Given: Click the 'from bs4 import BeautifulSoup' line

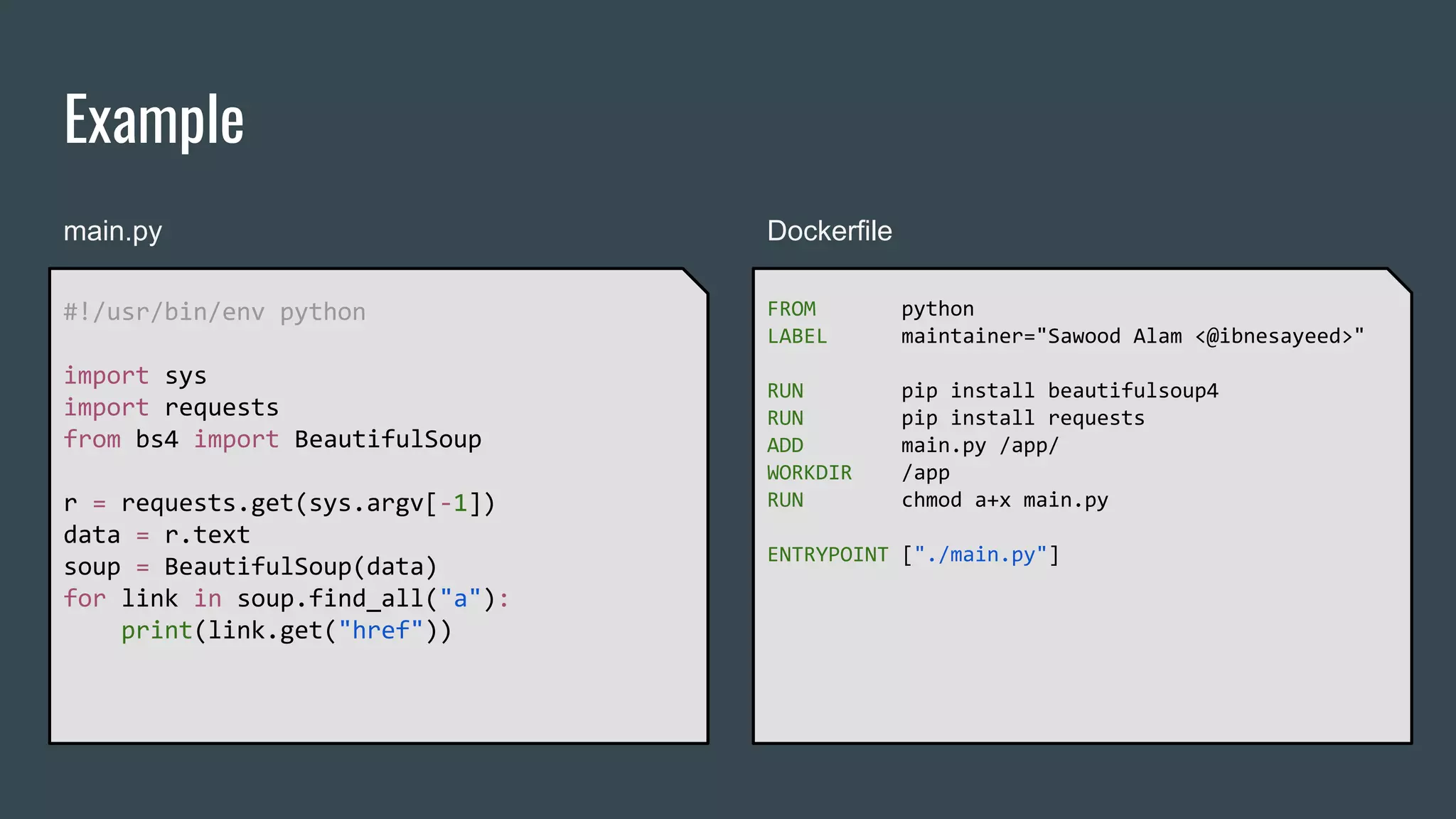Looking at the screenshot, I should 273,439.
